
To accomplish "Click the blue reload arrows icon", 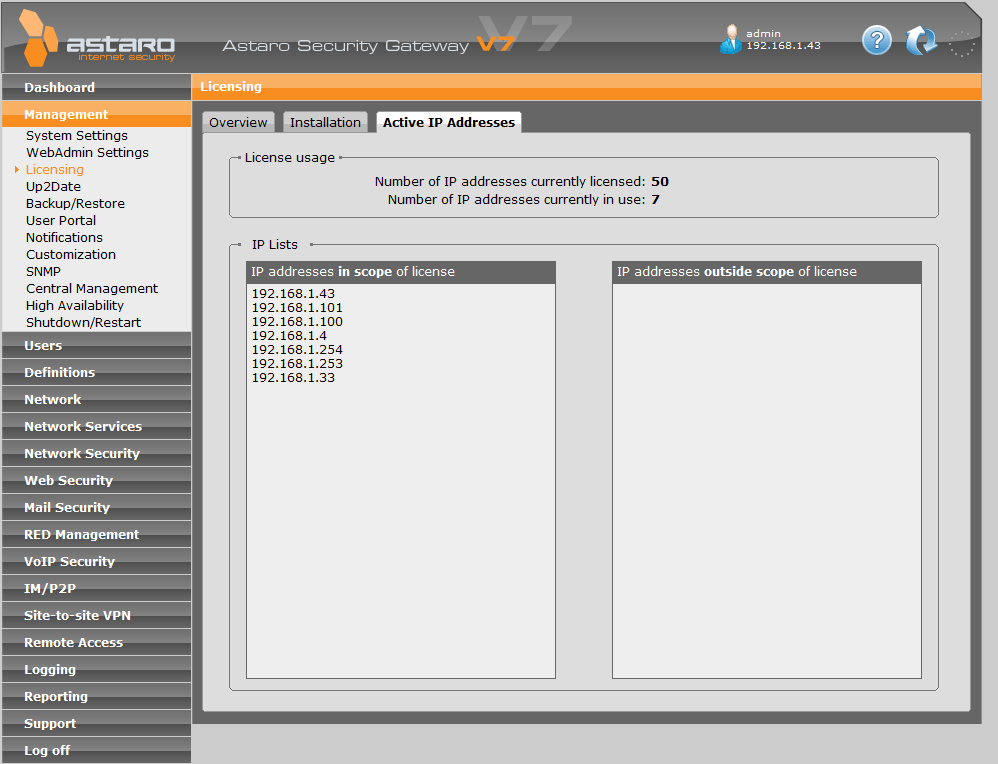I will (x=920, y=41).
